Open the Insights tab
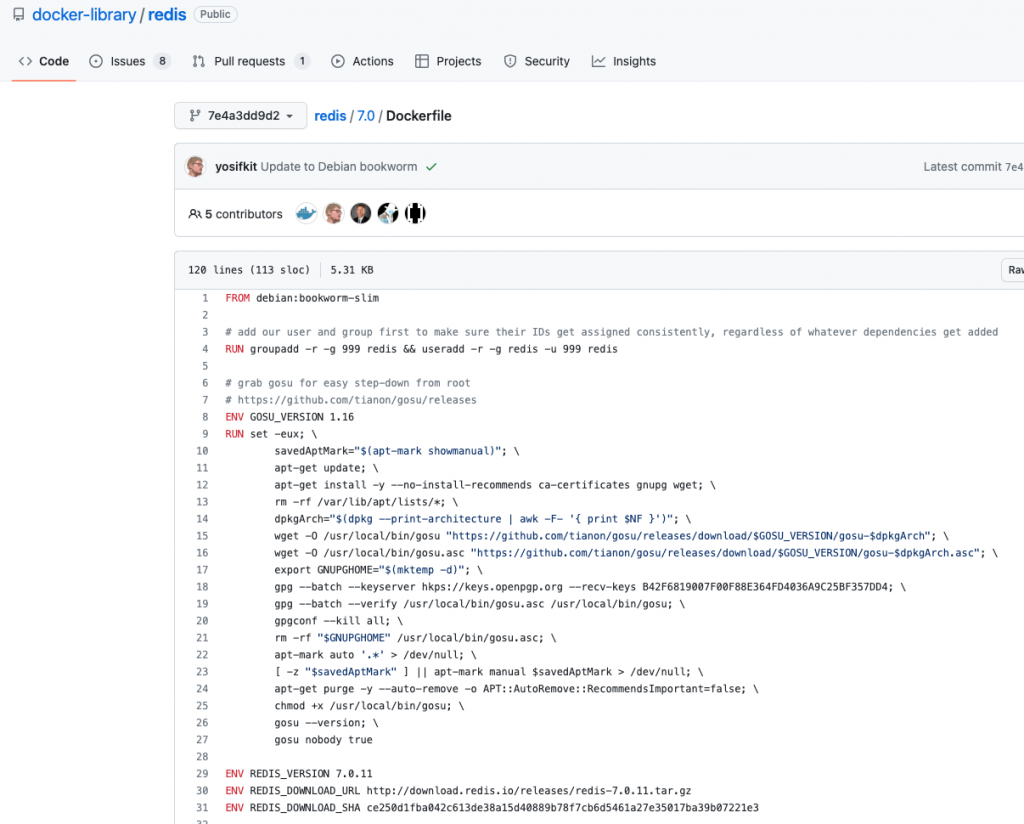Viewport: 1024px width, 824px height. tap(624, 61)
